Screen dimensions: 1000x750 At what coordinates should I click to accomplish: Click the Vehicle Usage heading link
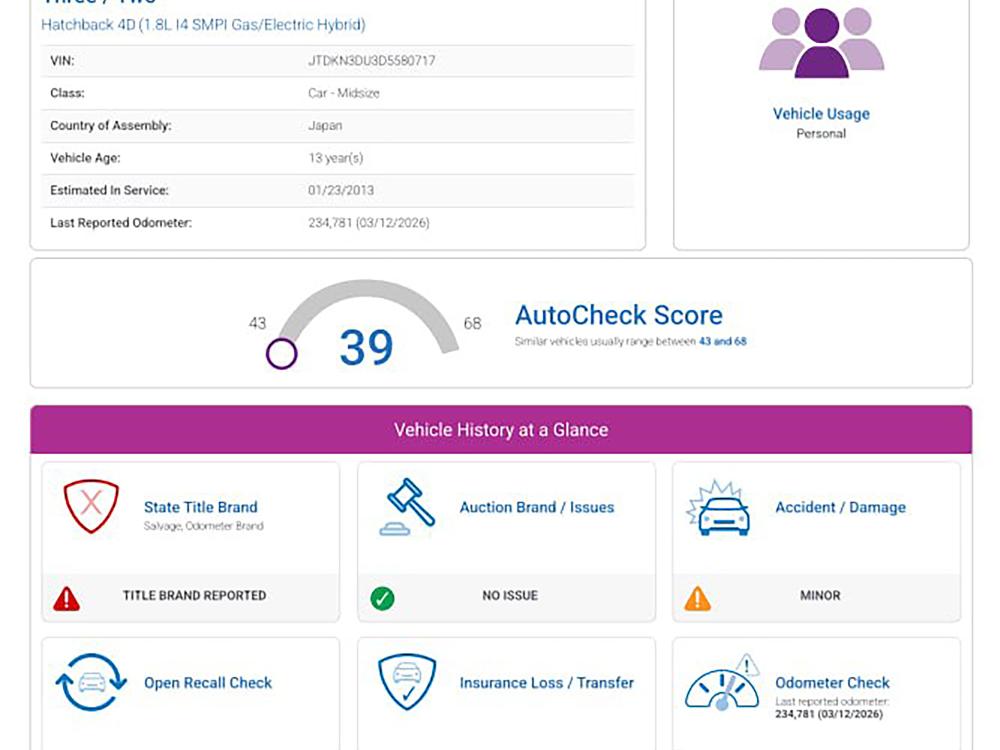tap(821, 114)
